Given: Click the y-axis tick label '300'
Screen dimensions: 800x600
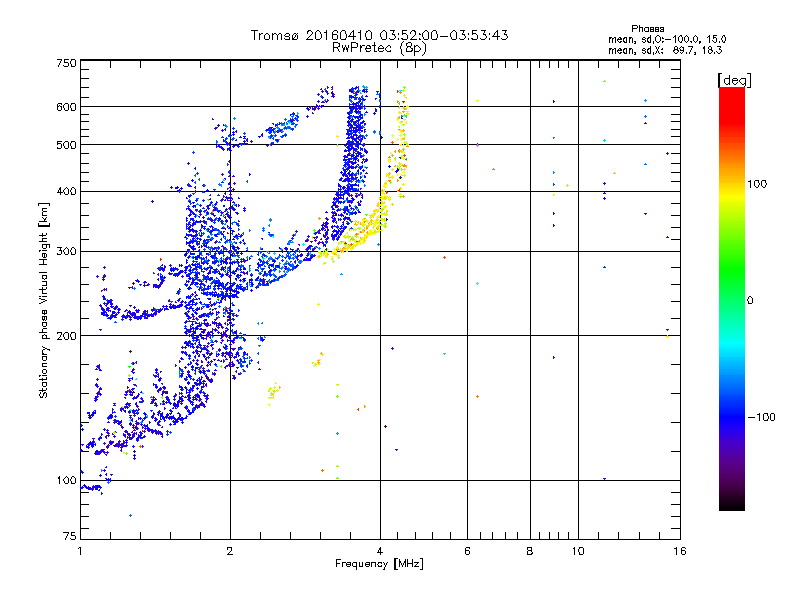Looking at the screenshot, I should click(x=66, y=252).
